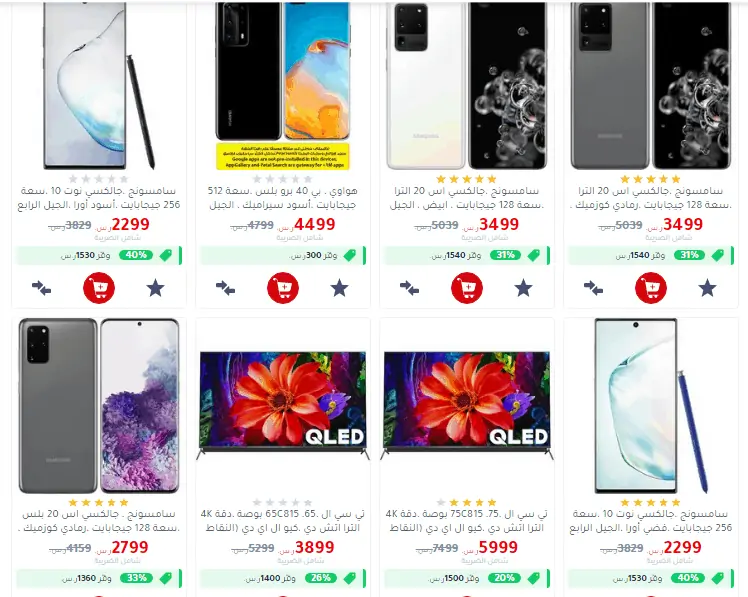Favorite the white Galaxy S20 Ultra
Viewport: 748px width, 597px height.
[x=523, y=288]
